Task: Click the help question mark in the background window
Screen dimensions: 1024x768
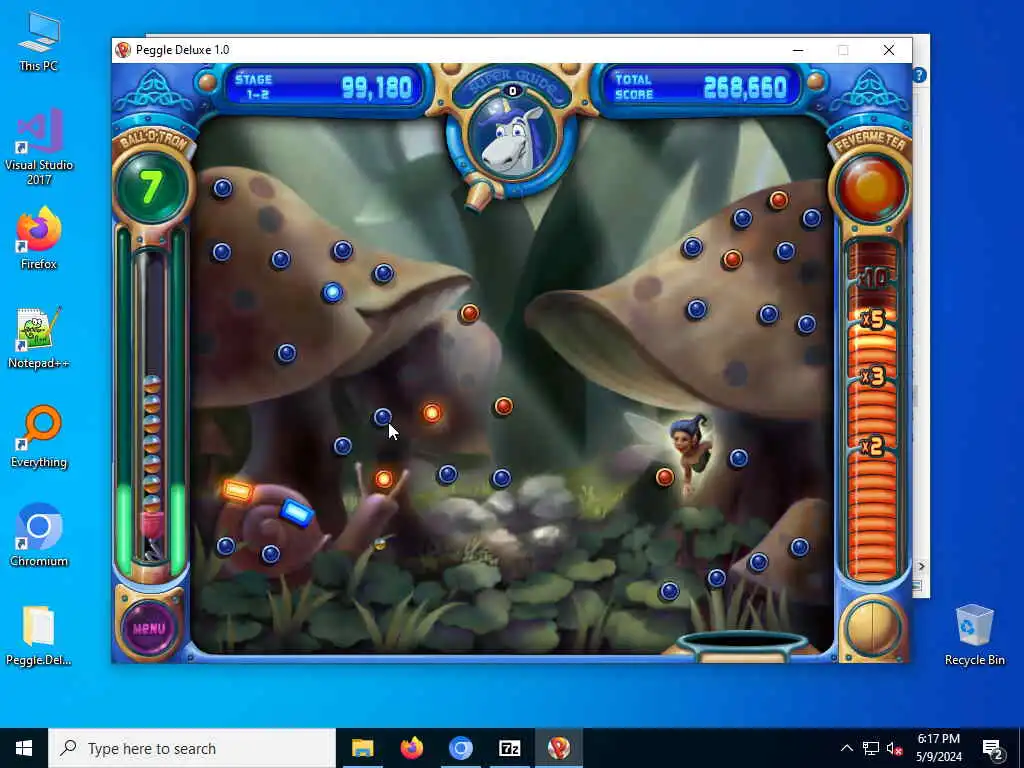Action: pyautogui.click(x=920, y=75)
